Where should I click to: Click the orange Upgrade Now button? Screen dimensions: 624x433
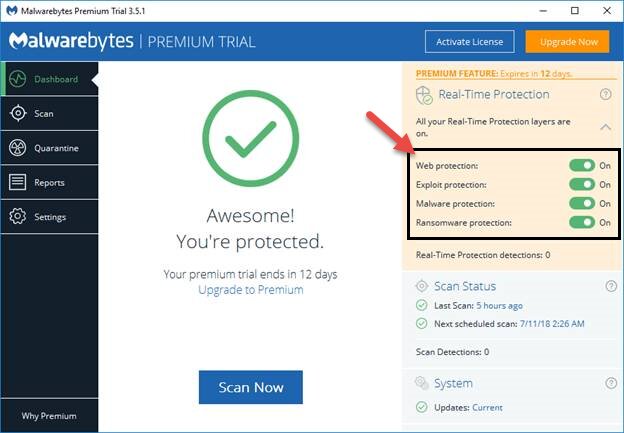(x=568, y=42)
